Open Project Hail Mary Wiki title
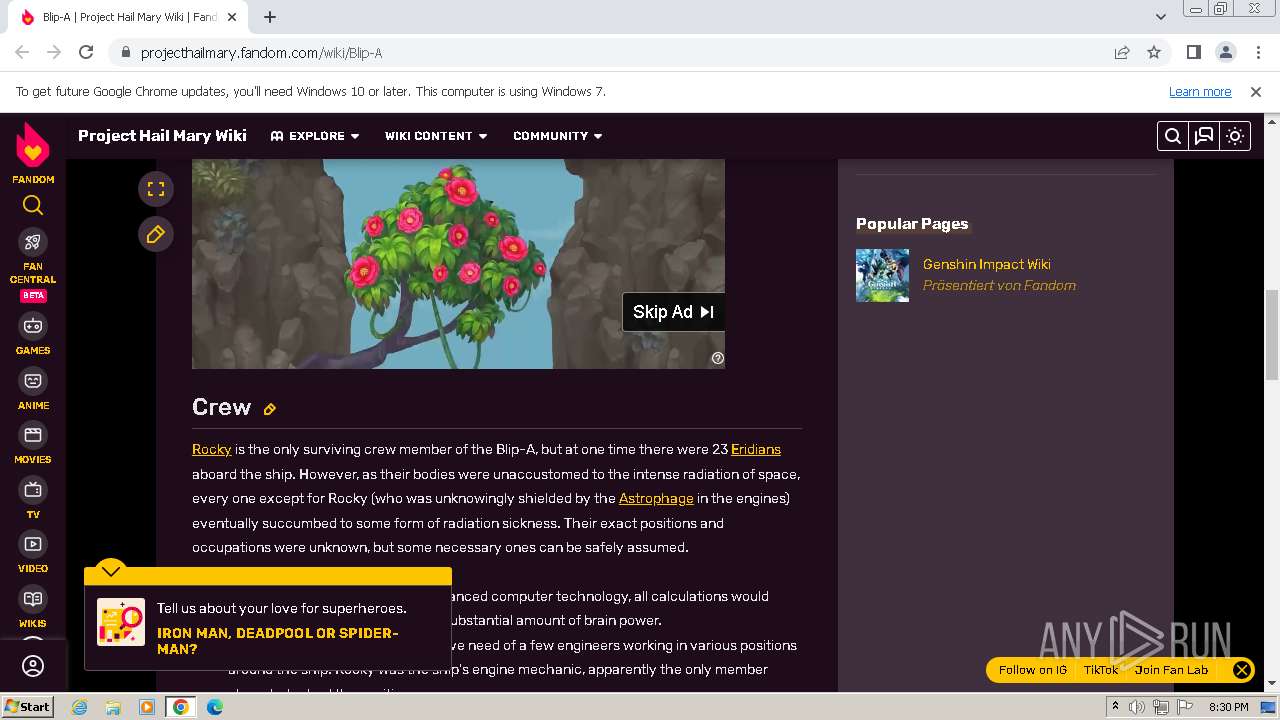The image size is (1280, 720). click(x=162, y=136)
